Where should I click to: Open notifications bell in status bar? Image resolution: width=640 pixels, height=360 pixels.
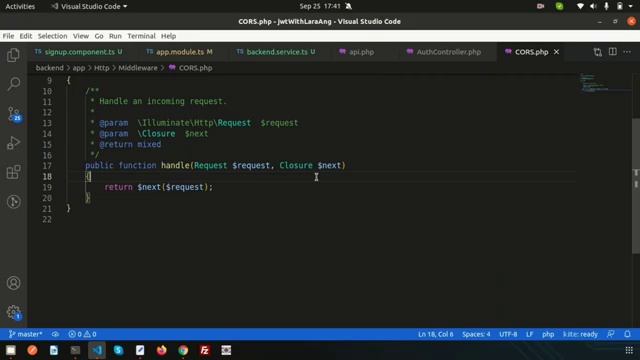click(627, 334)
